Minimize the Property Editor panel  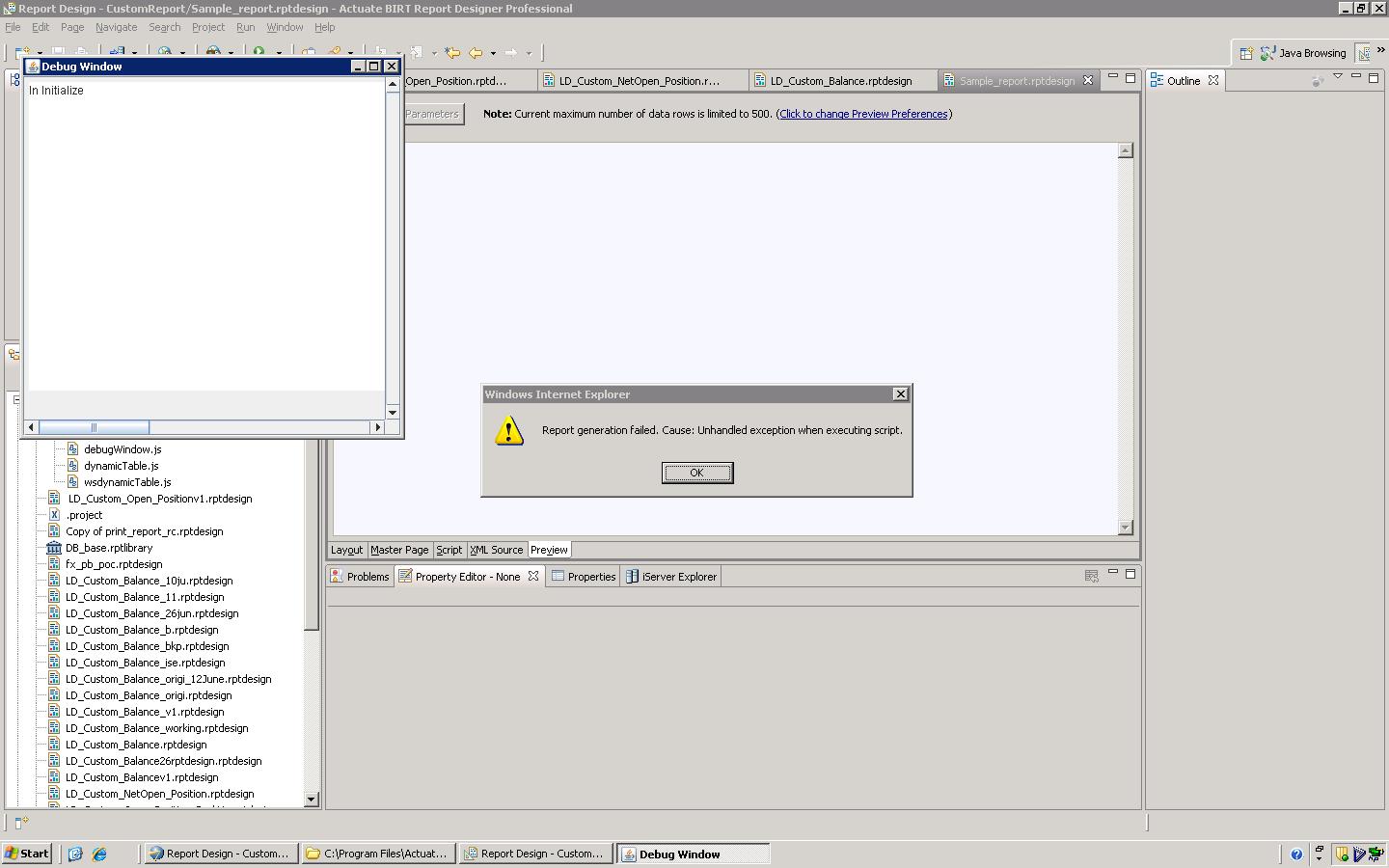(x=1112, y=572)
